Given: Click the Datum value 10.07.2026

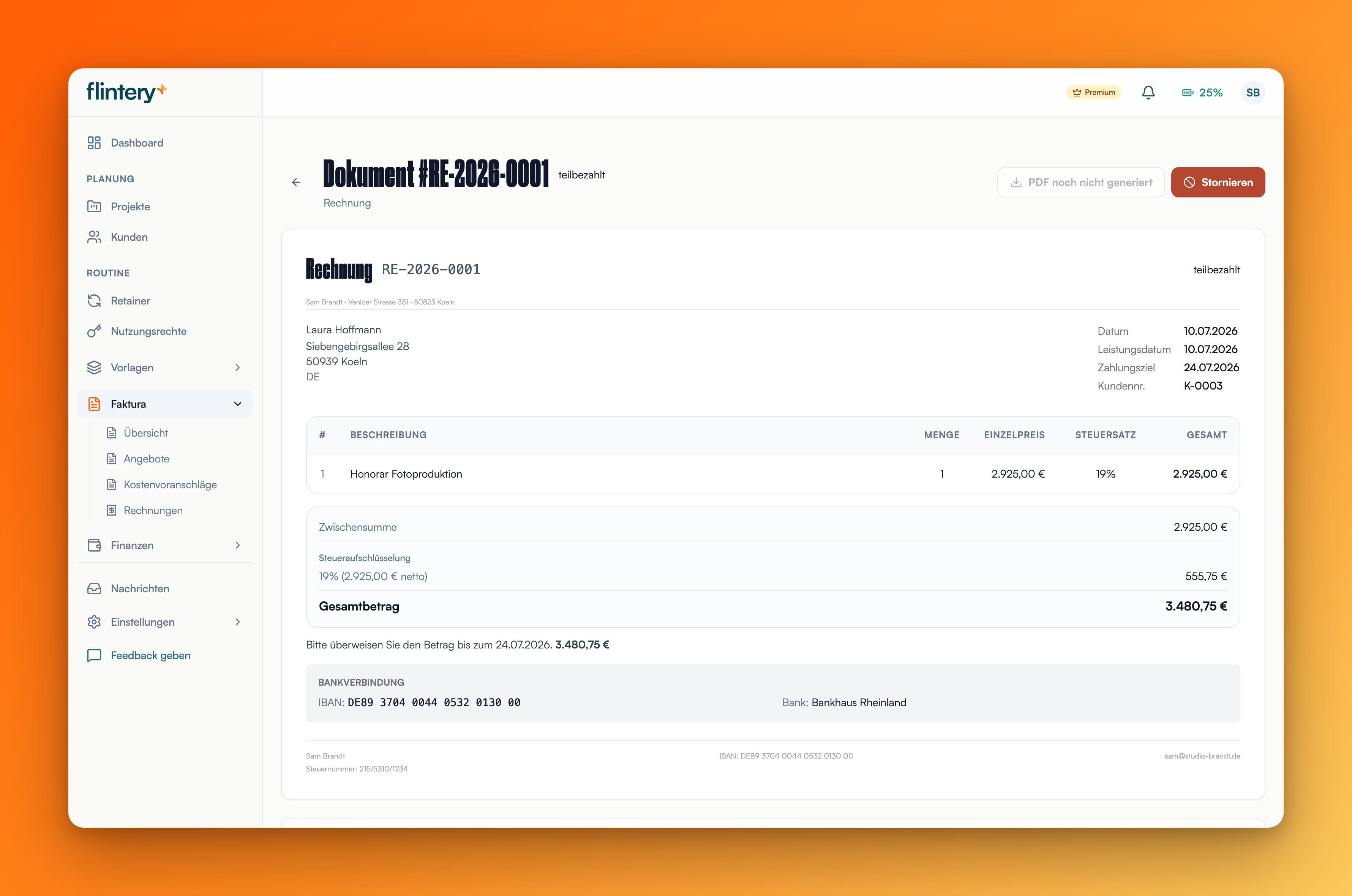Looking at the screenshot, I should click(1210, 331).
